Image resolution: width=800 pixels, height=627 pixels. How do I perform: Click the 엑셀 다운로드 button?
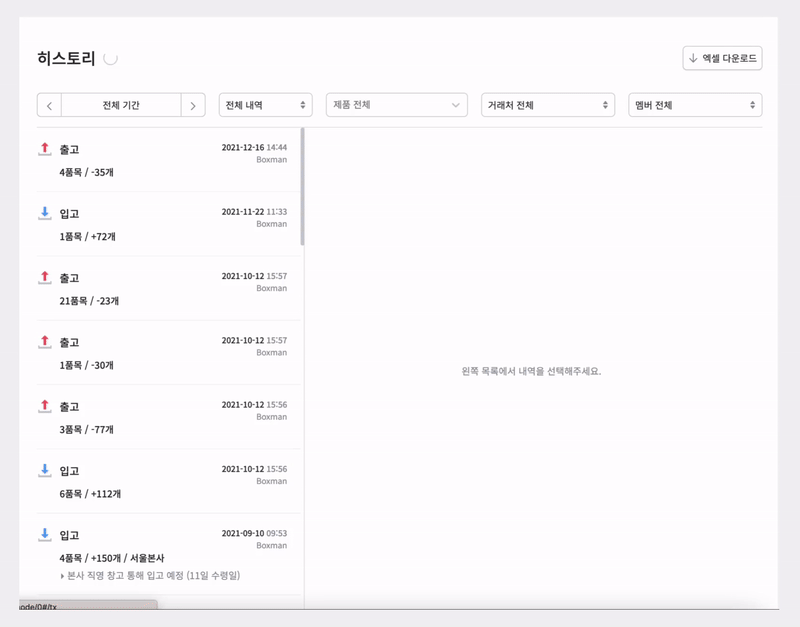[722, 58]
